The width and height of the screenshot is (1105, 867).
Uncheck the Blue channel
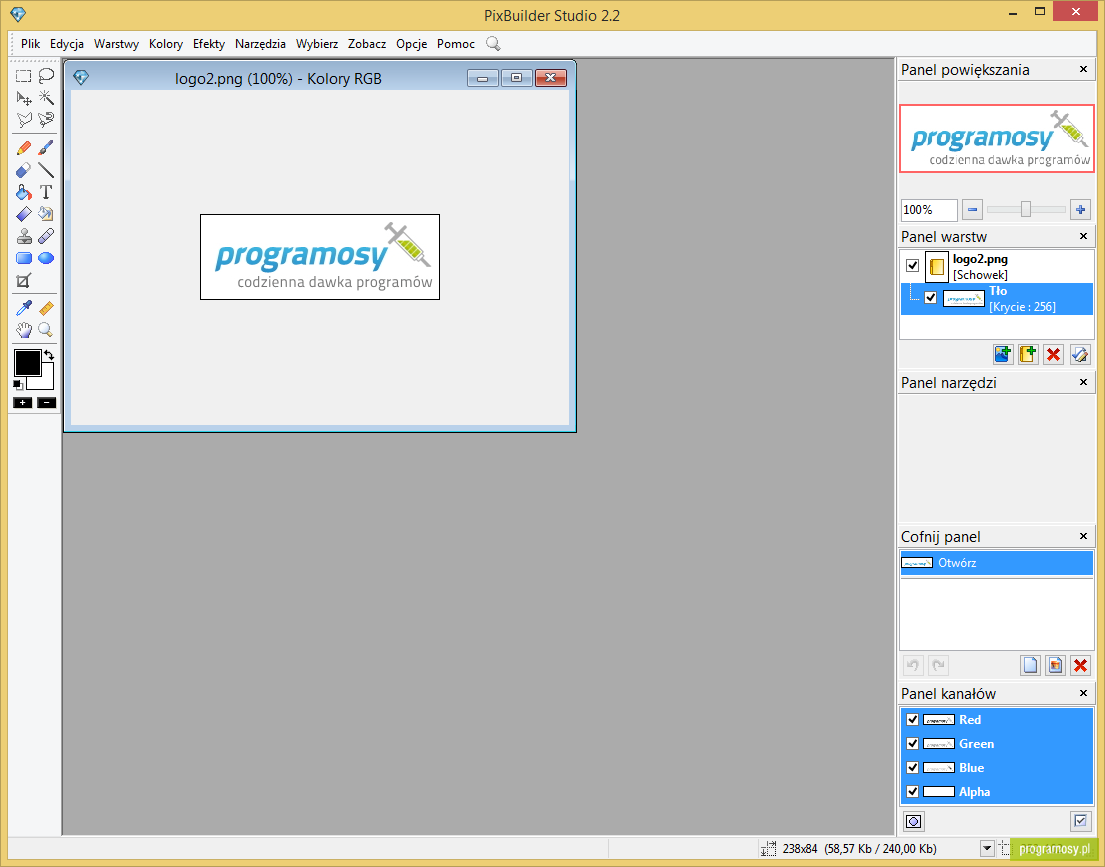click(913, 768)
